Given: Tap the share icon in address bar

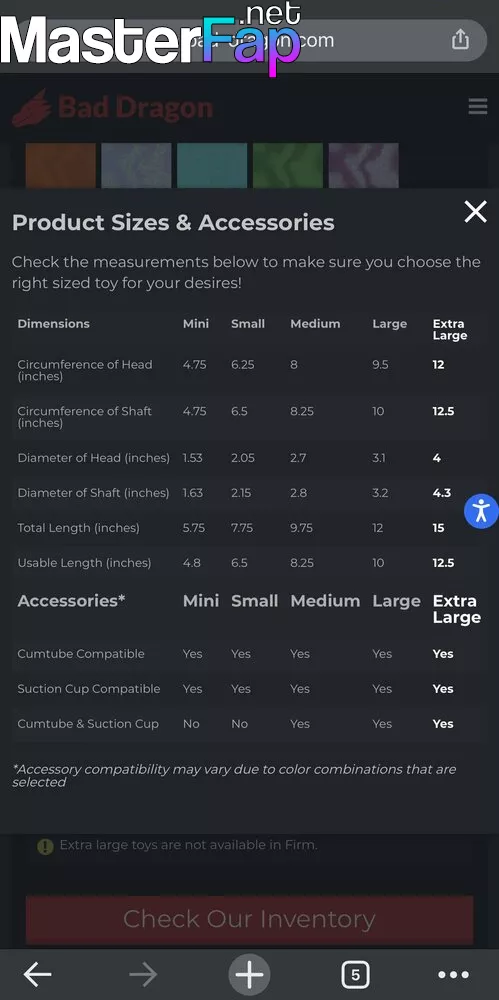Looking at the screenshot, I should pyautogui.click(x=460, y=40).
